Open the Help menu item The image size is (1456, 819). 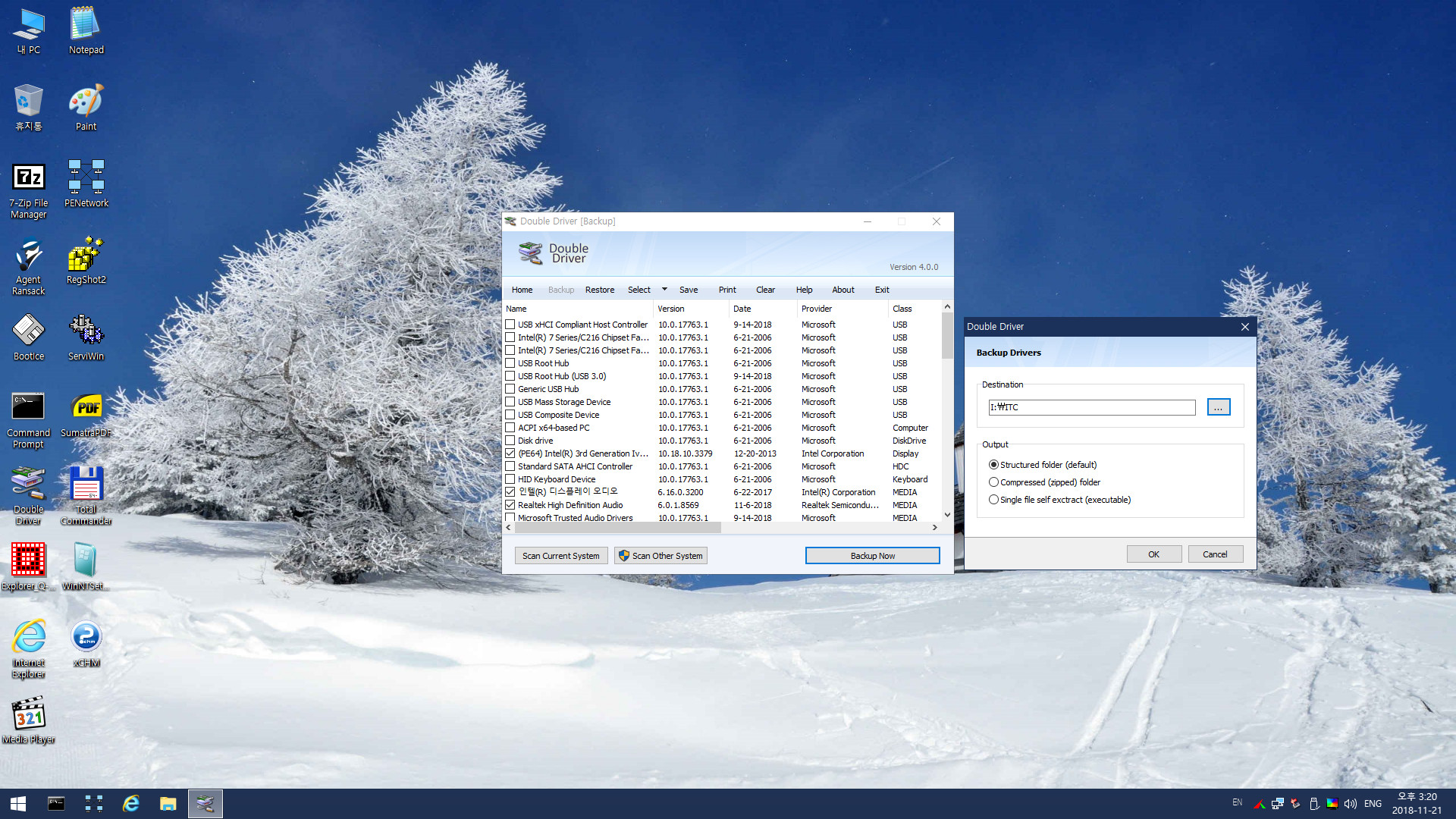tap(804, 290)
